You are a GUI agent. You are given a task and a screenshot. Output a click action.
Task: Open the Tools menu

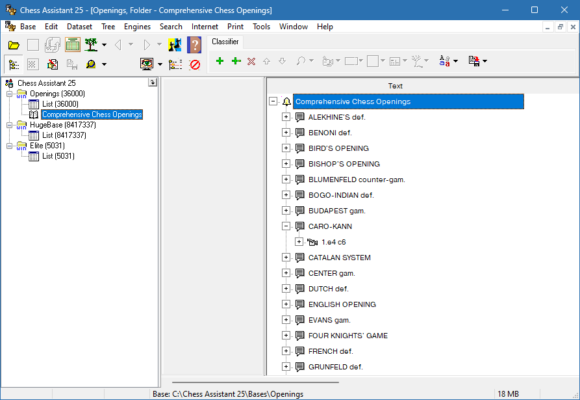coord(262,27)
